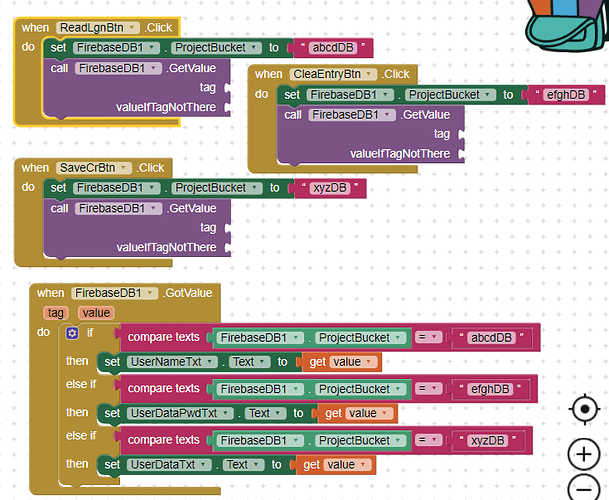
Task: Open the equals operator dropdown for abcdDB comparison
Action: coord(428,337)
